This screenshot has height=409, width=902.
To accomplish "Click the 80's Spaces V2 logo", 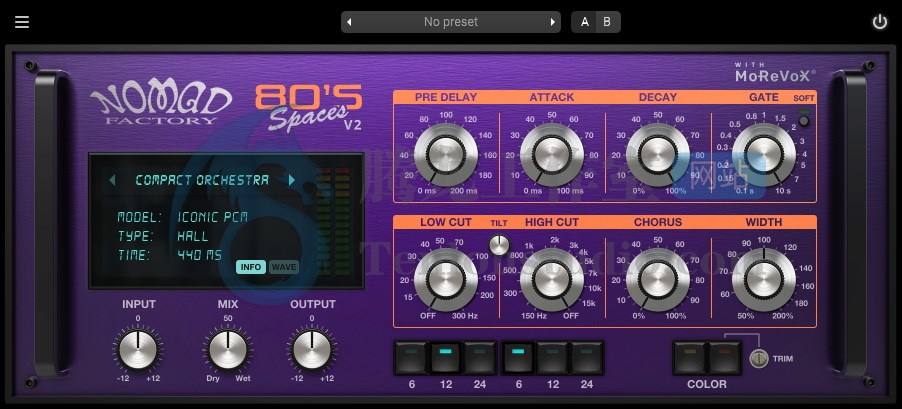I will 309,108.
